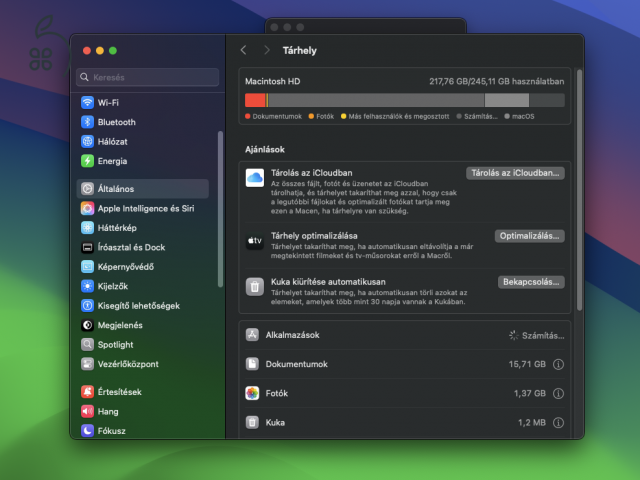This screenshot has height=480, width=640.
Task: Open Wi-Fi settings in sidebar
Action: point(108,103)
